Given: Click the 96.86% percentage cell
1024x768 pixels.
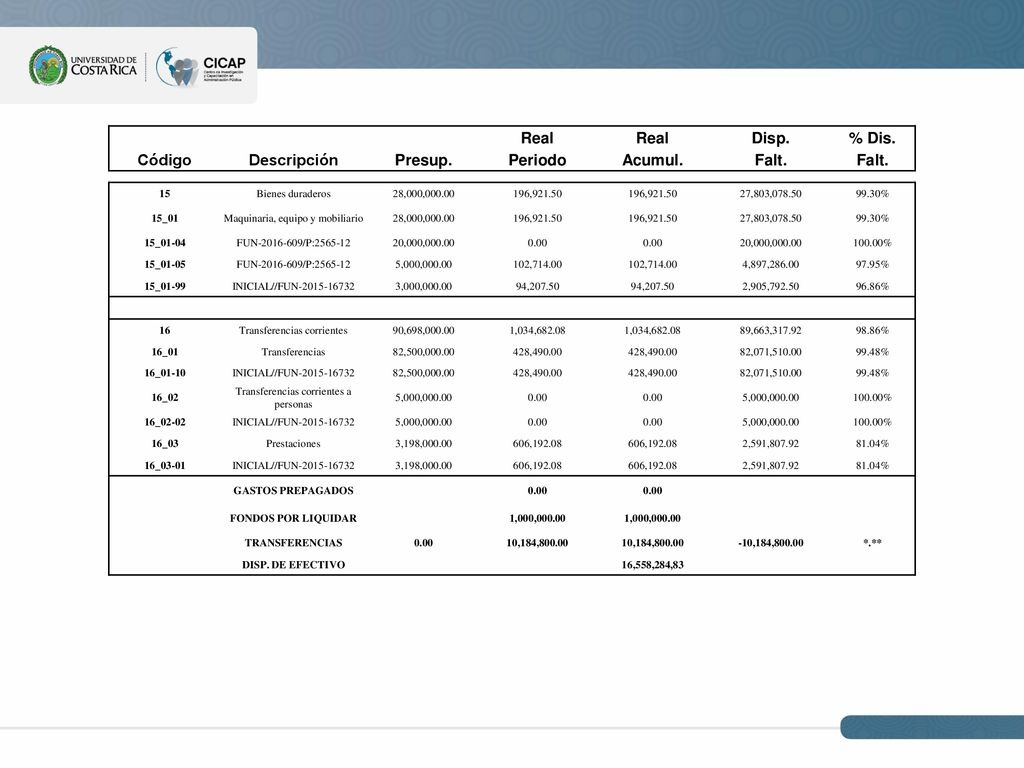Looking at the screenshot, I should [x=872, y=286].
